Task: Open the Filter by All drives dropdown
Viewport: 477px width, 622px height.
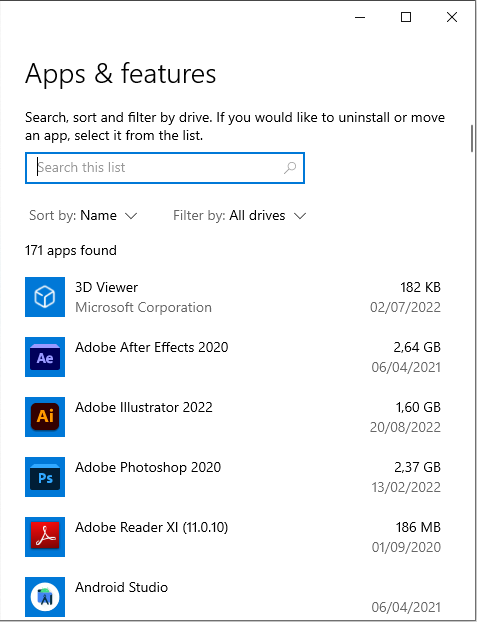Action: pos(239,215)
